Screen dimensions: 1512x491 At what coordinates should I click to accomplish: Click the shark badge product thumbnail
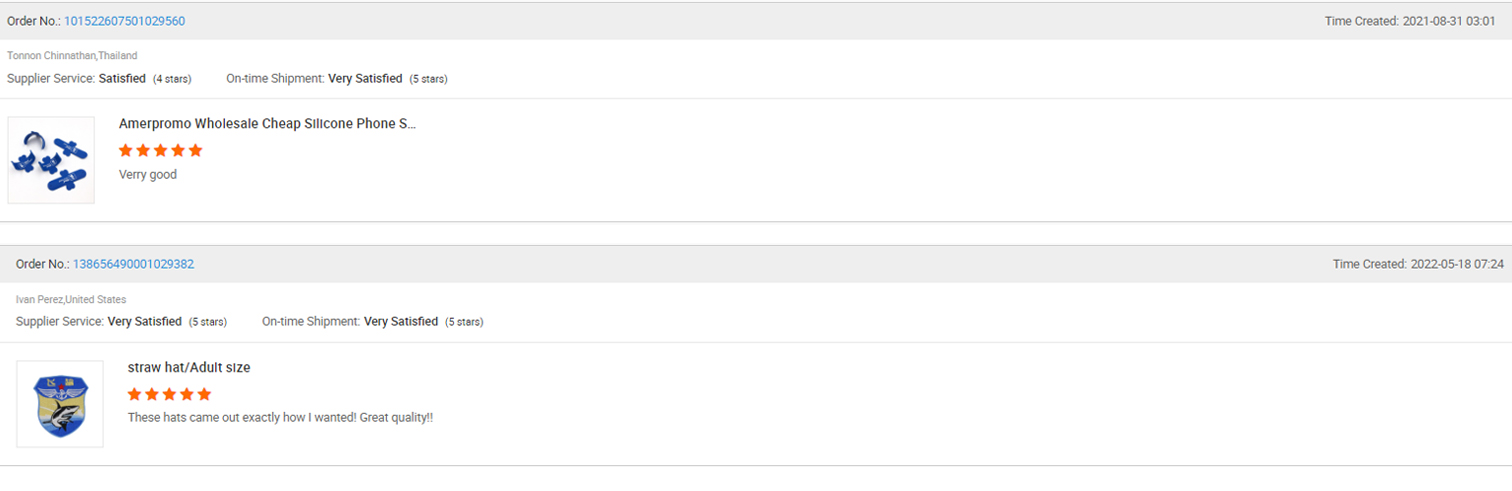click(60, 404)
